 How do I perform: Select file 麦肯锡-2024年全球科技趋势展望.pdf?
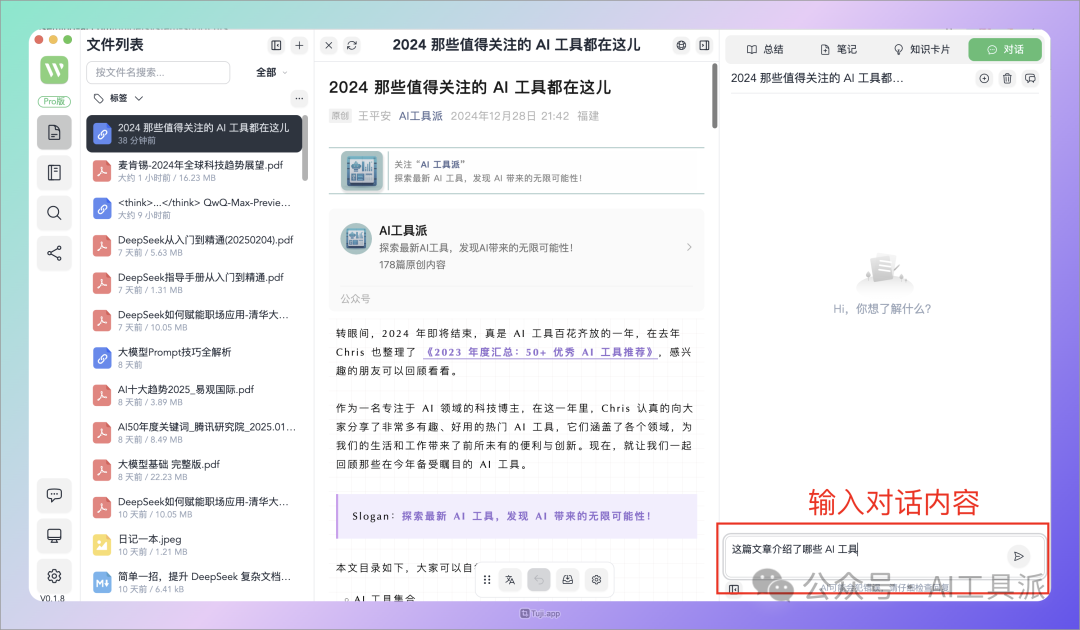tap(194, 171)
